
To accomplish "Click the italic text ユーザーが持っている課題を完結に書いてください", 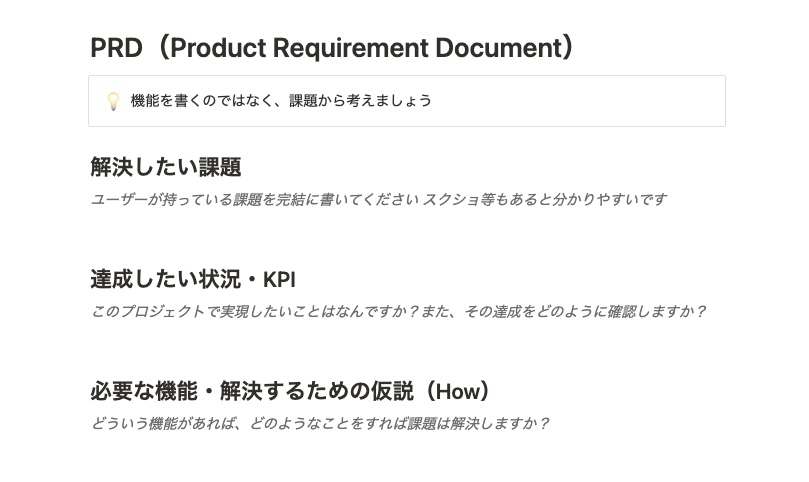I will tap(255, 199).
